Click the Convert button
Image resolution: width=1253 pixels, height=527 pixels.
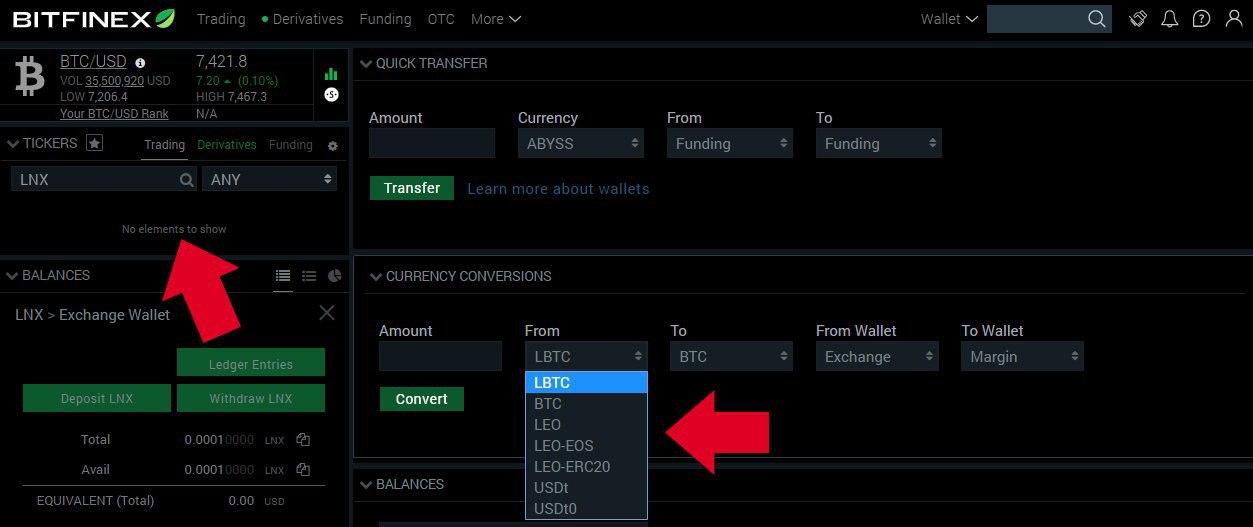[x=422, y=399]
